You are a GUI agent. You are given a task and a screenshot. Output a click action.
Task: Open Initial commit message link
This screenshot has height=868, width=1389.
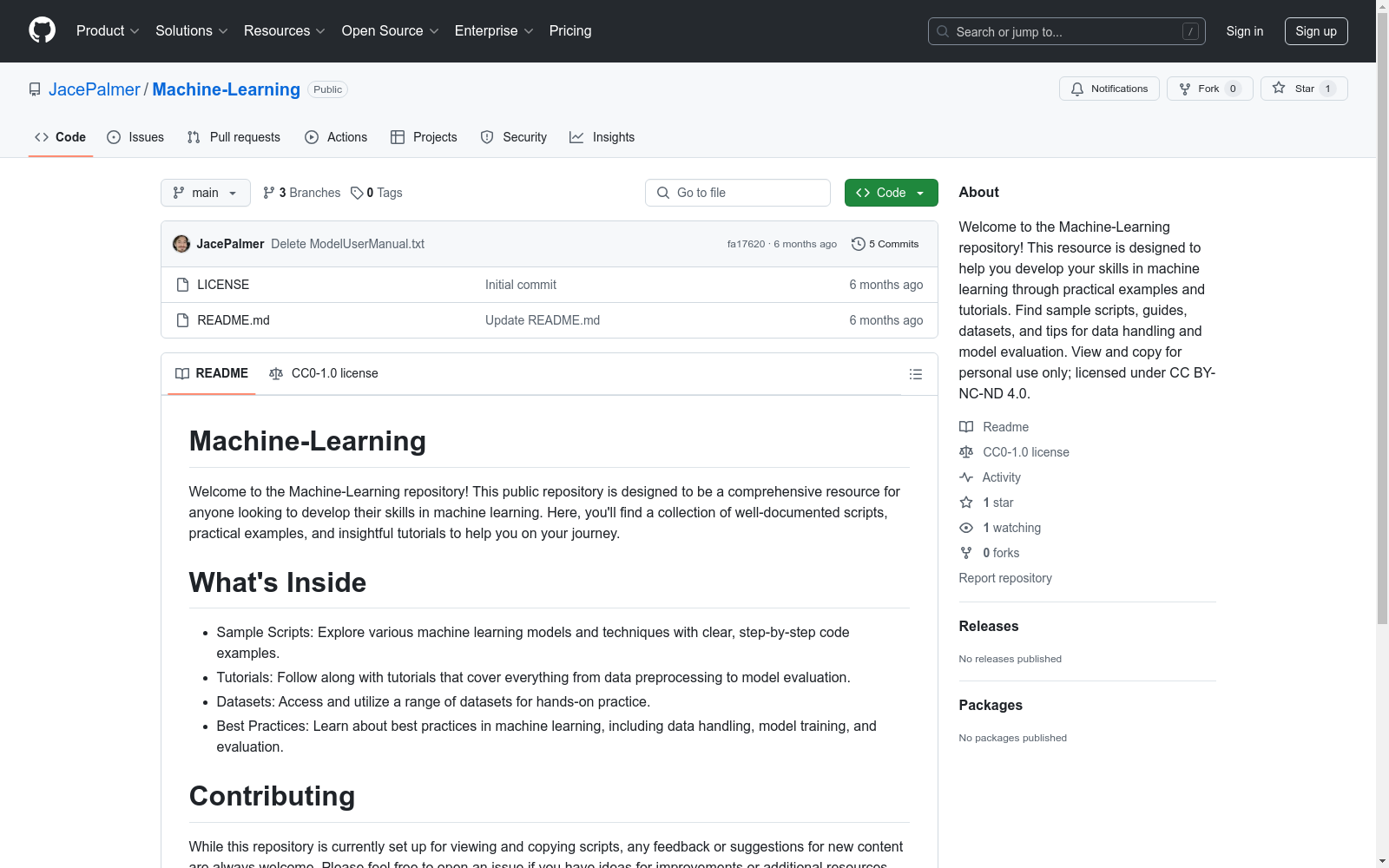click(x=521, y=285)
